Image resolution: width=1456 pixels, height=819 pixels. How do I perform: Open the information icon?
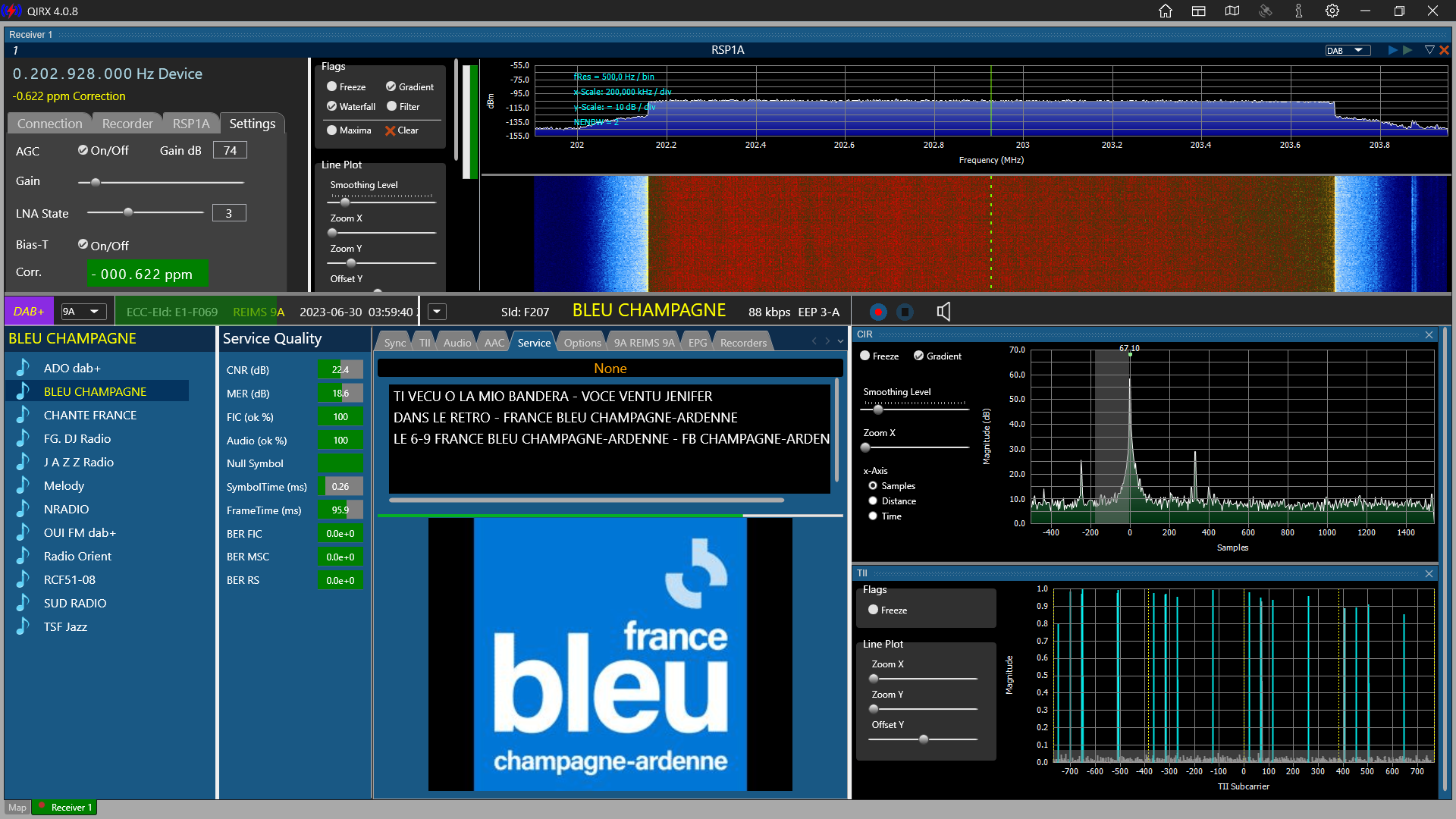pos(1299,11)
